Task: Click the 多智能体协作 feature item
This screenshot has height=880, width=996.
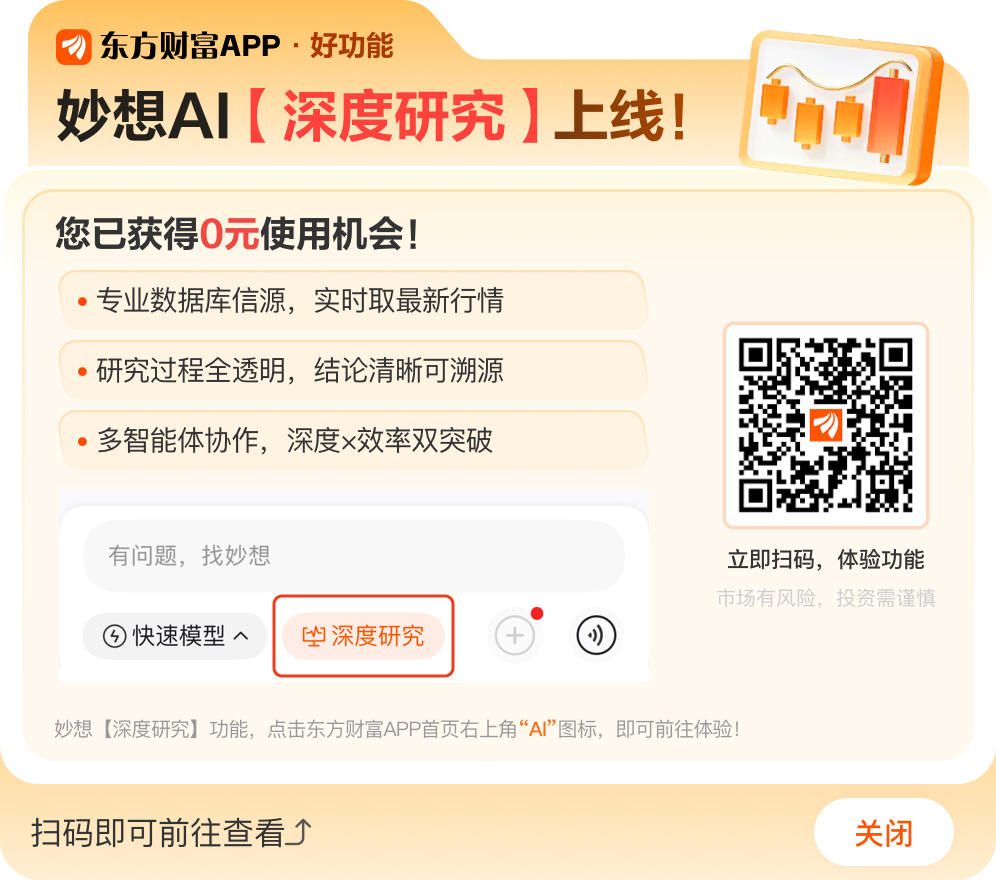Action: pos(353,440)
